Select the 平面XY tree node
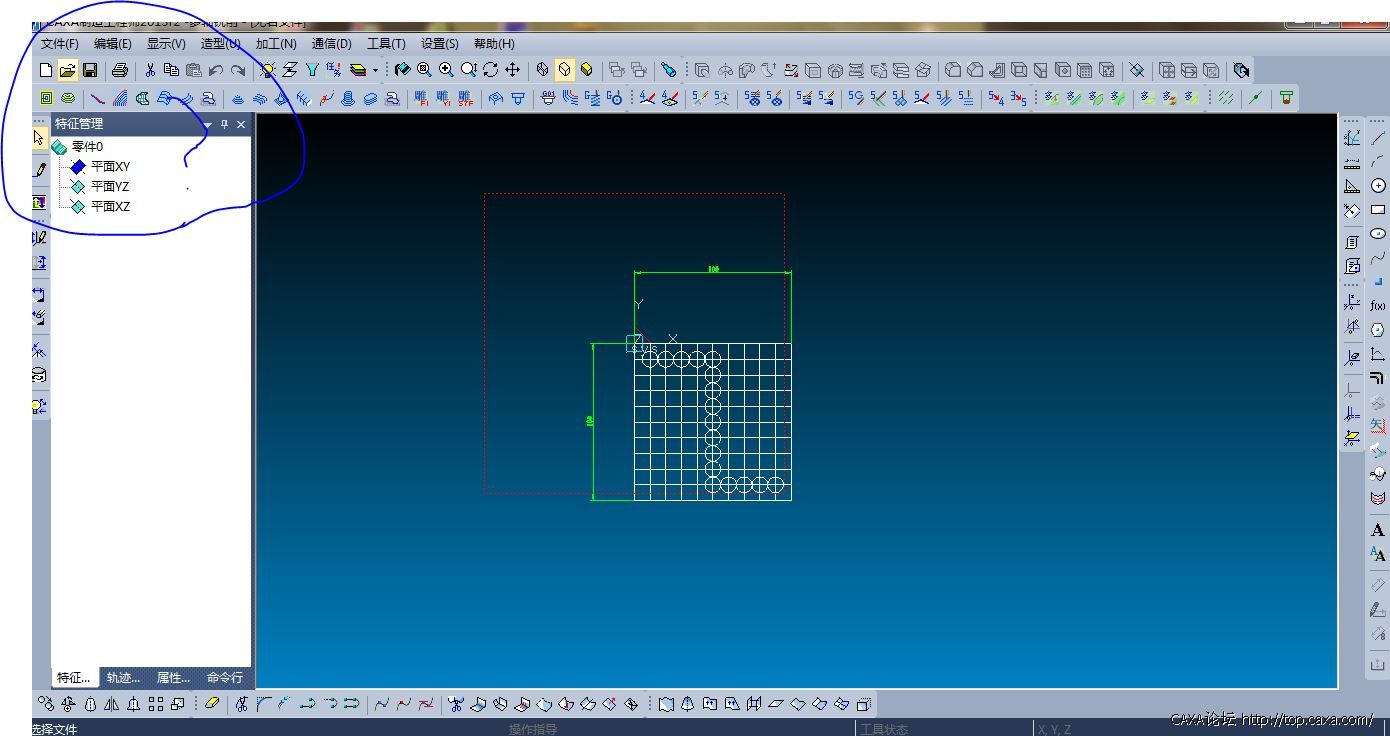This screenshot has height=736, width=1390. pos(110,167)
